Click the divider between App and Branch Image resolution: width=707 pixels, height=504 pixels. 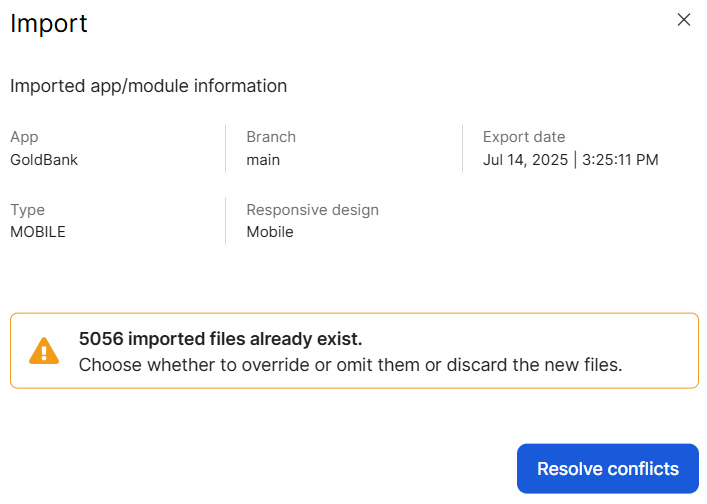pos(226,149)
